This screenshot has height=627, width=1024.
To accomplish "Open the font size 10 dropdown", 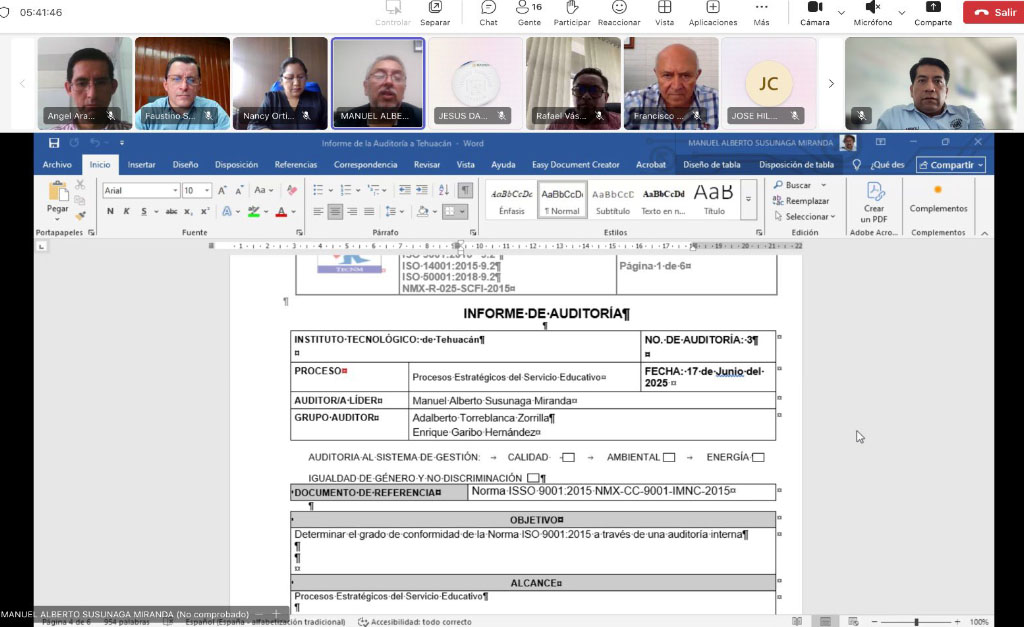I will pyautogui.click(x=207, y=190).
